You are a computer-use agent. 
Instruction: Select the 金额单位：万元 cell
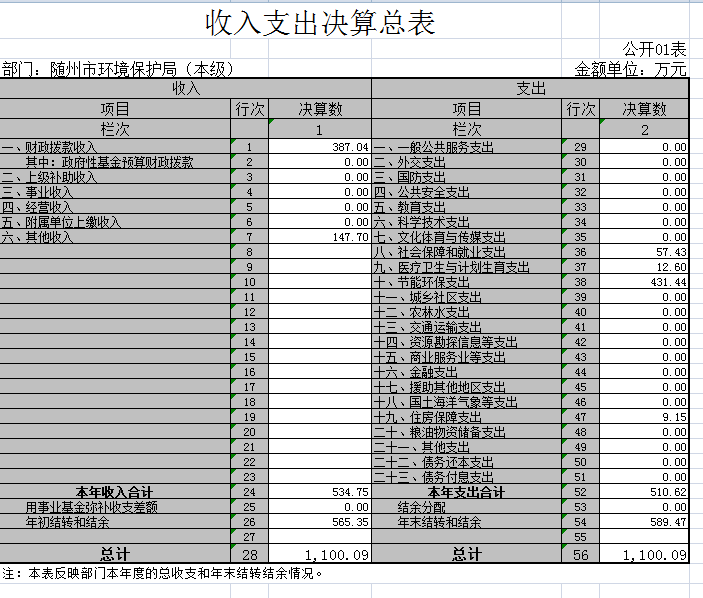click(631, 69)
